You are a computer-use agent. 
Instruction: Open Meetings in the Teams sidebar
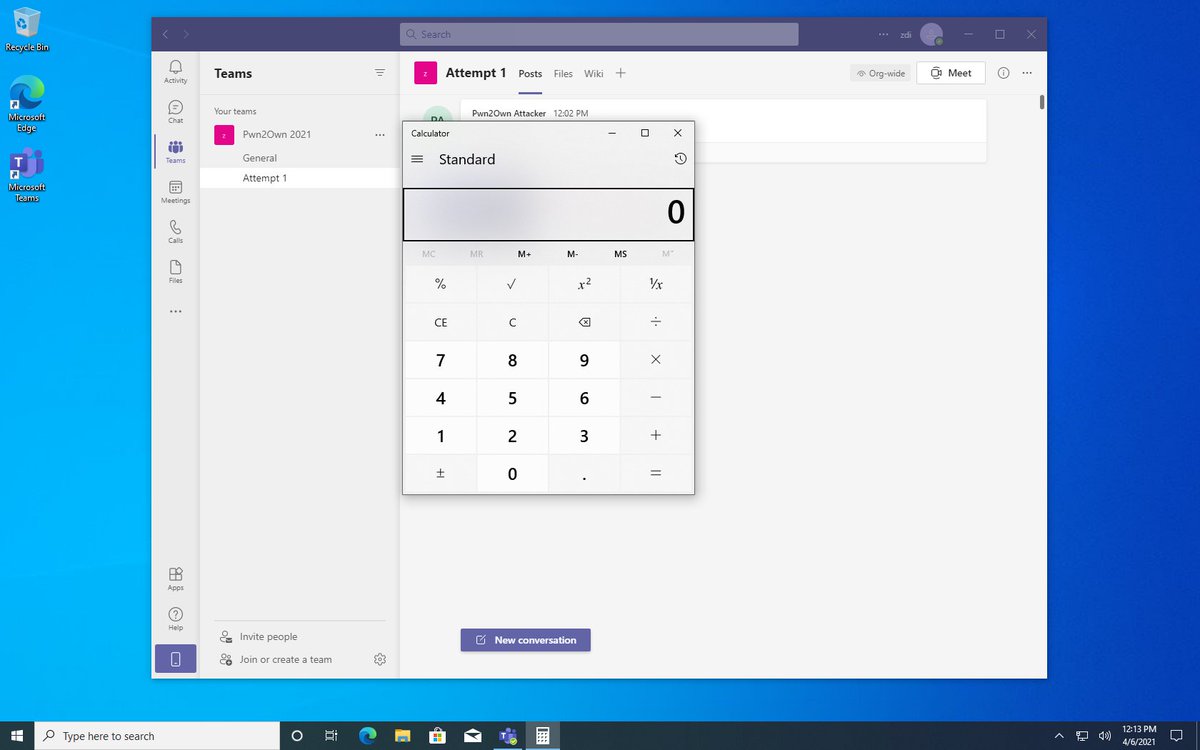coord(175,191)
